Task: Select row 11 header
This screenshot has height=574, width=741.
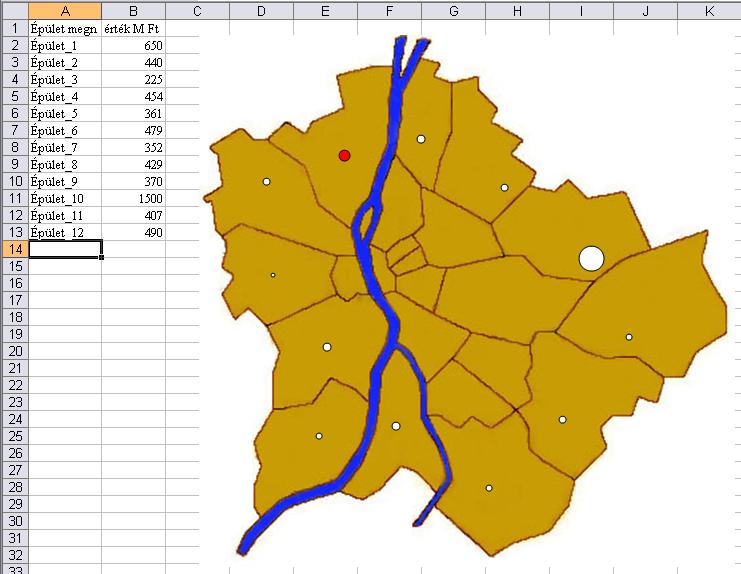Action: [14, 198]
